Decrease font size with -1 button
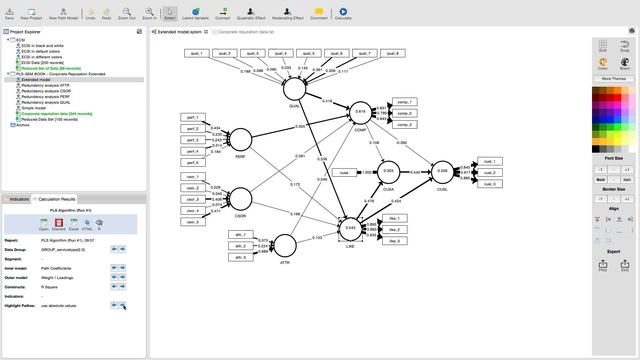Viewport: 640px width, 360px height. click(600, 169)
